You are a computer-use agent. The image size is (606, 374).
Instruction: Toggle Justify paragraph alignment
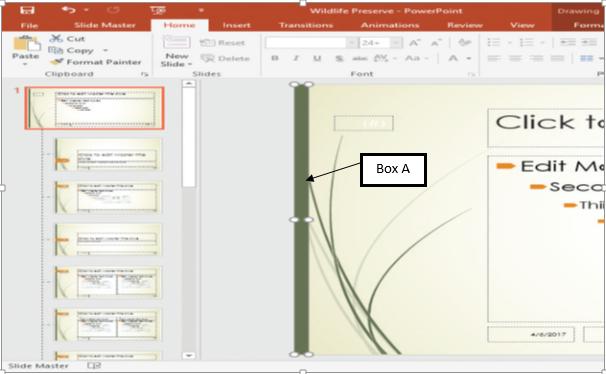557,58
